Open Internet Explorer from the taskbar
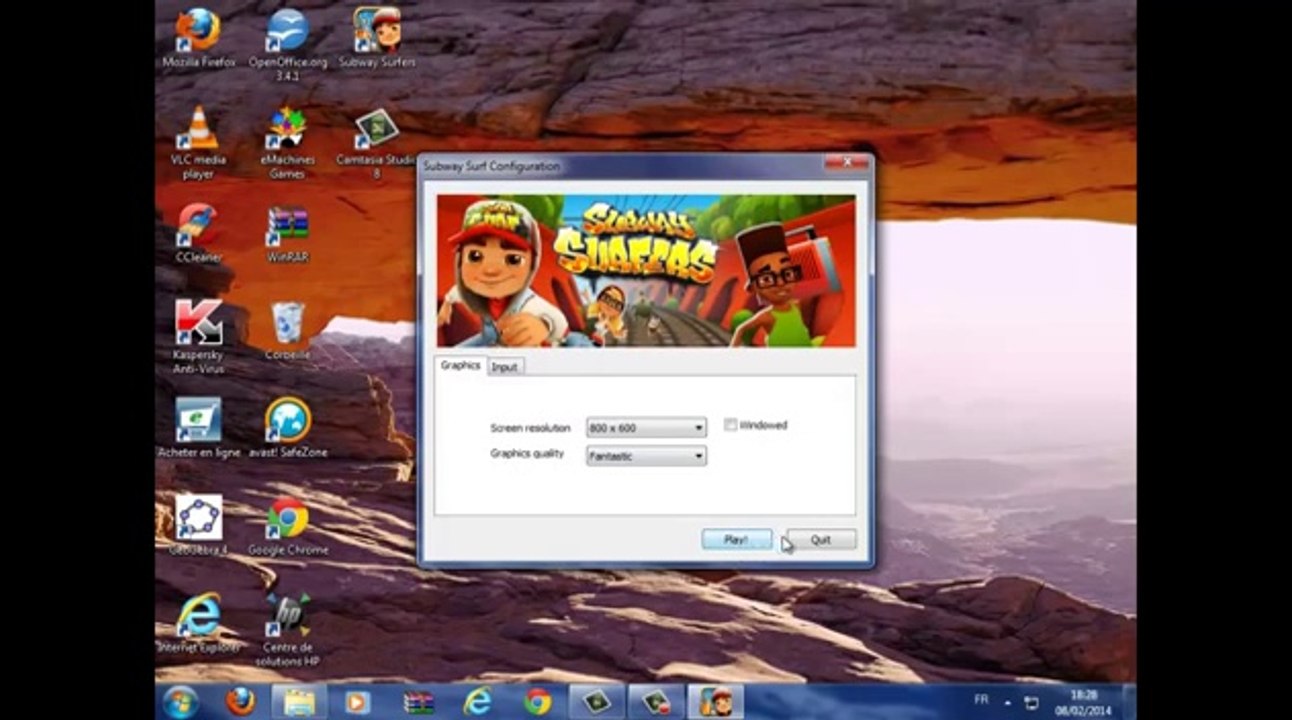 click(478, 702)
